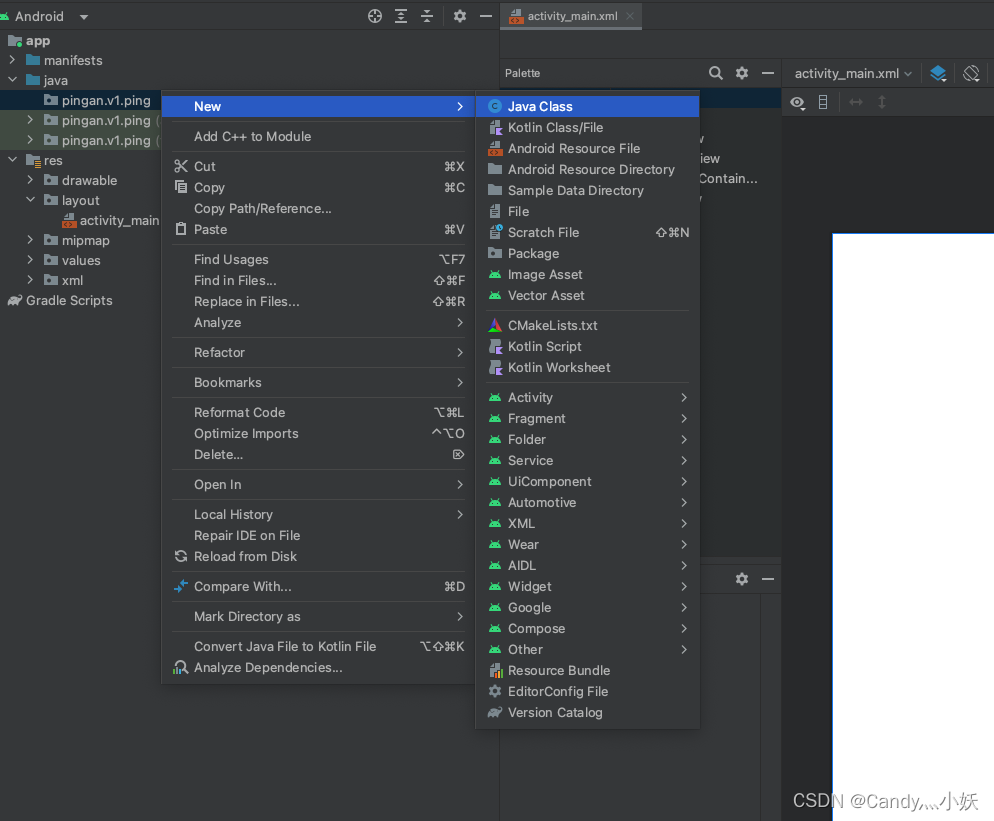The image size is (994, 821).
Task: Collapse the res folder
Action: [12, 160]
